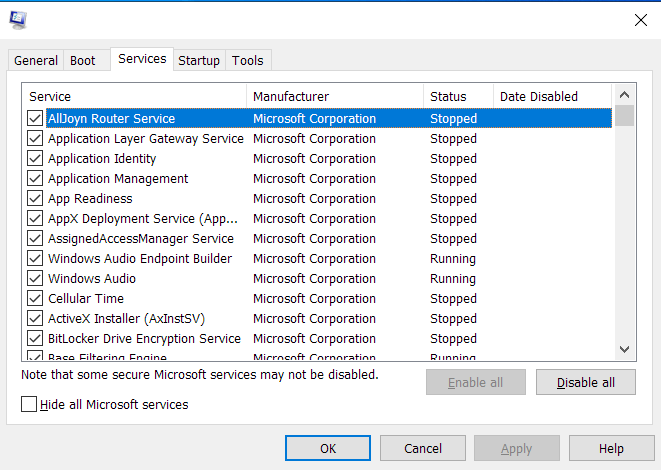Cancel the configuration dialog
Image resolution: width=661 pixels, height=470 pixels.
click(x=423, y=449)
